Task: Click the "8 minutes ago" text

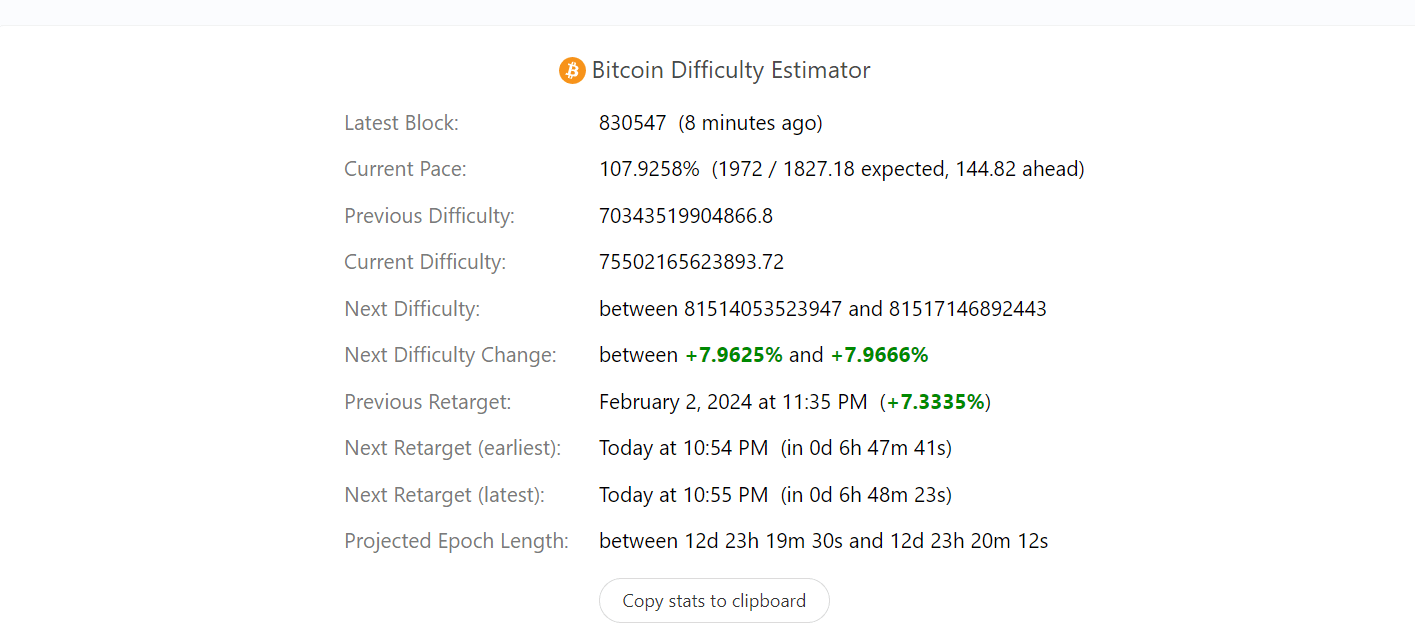Action: pyautogui.click(x=750, y=123)
